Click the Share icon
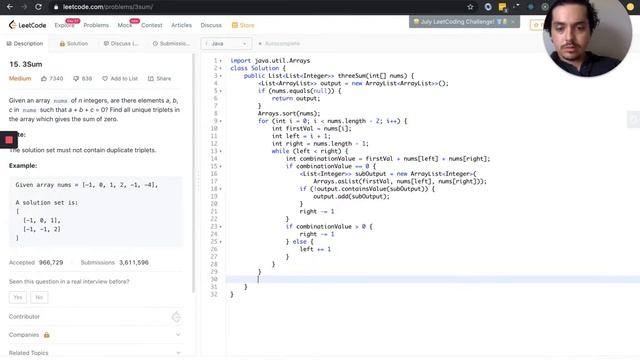 point(151,78)
